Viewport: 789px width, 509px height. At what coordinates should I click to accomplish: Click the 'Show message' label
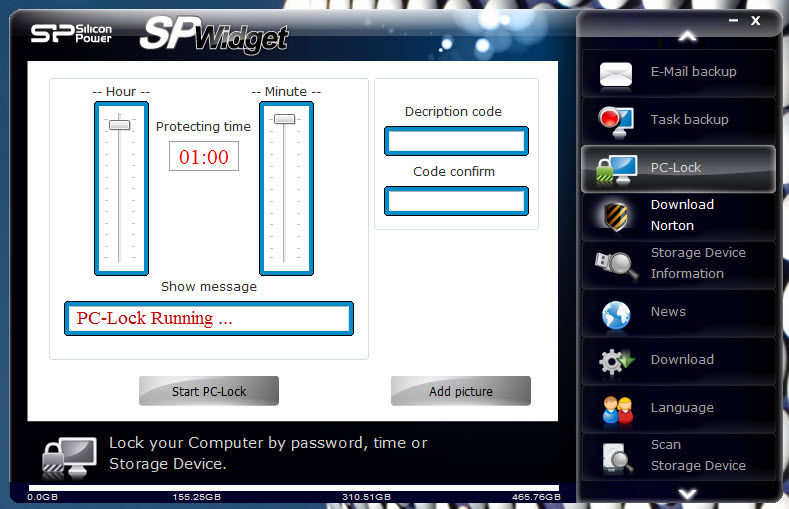tap(209, 287)
